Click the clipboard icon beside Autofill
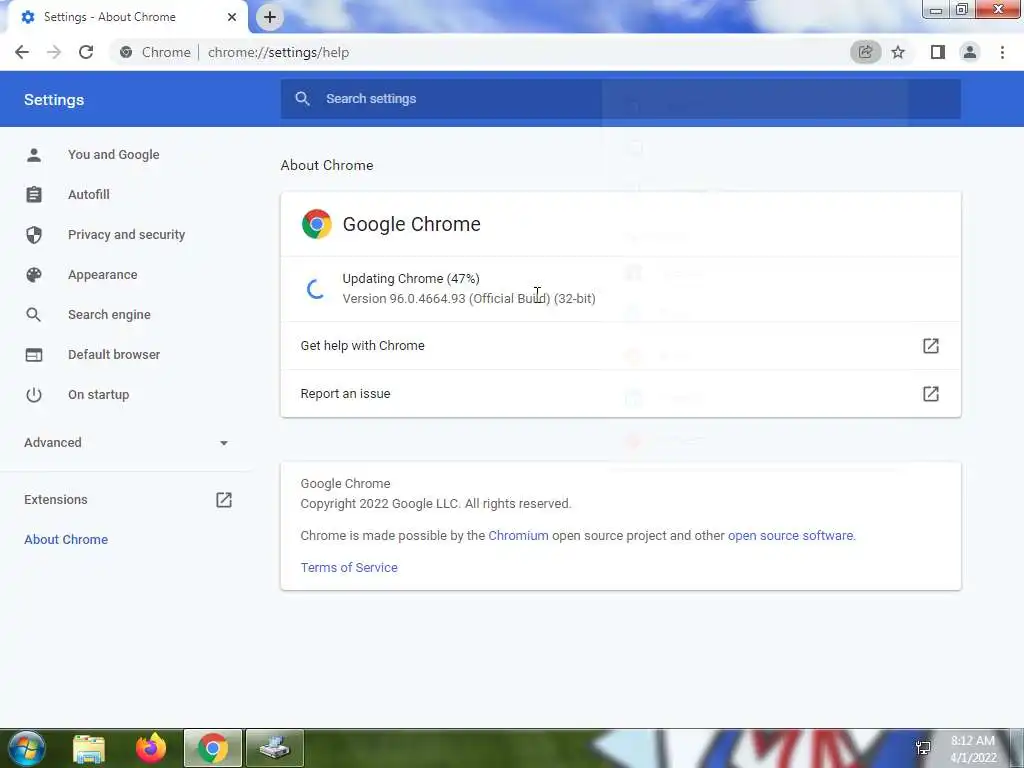The width and height of the screenshot is (1024, 768). 34,195
